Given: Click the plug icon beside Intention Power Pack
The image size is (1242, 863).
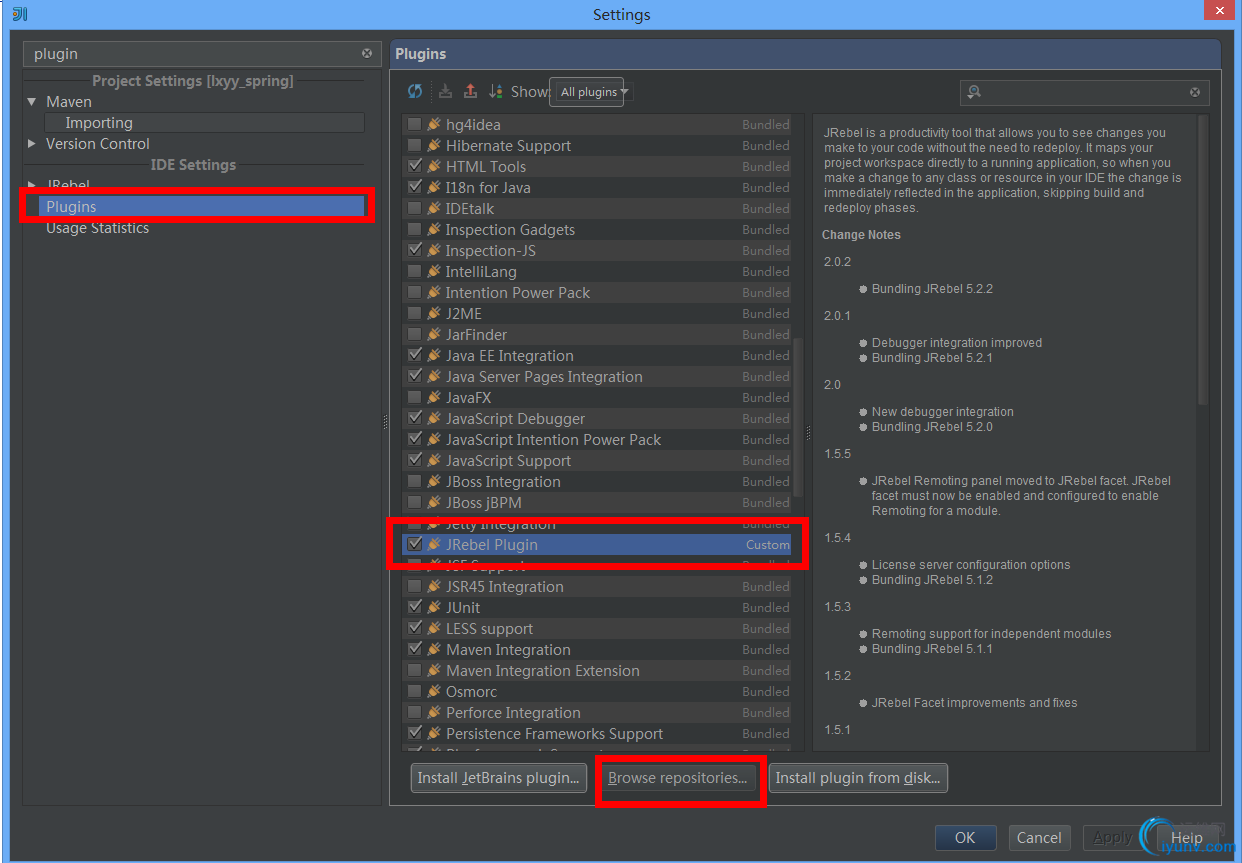Looking at the screenshot, I should pos(434,292).
